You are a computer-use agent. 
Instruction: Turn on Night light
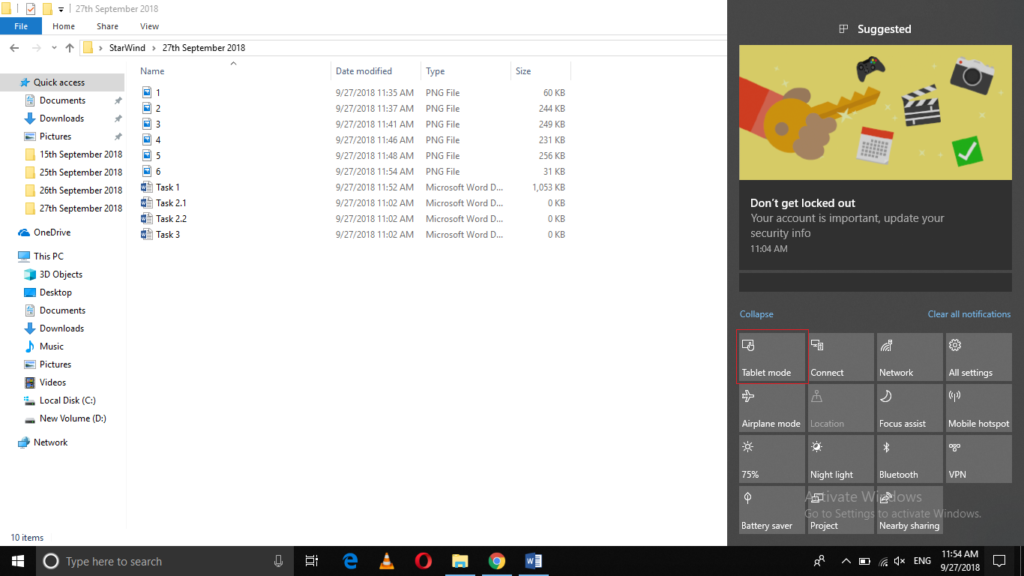point(840,459)
